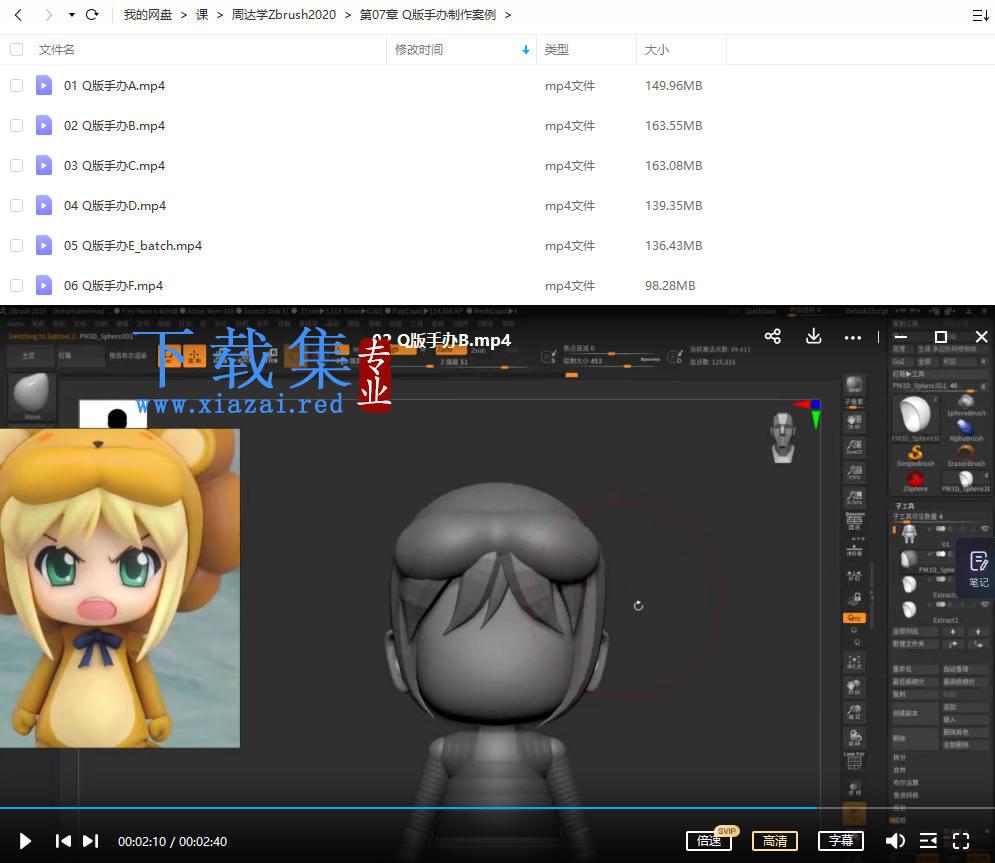Expand the navigation history dropdown arrow
995x863 pixels.
pyautogui.click(x=72, y=15)
